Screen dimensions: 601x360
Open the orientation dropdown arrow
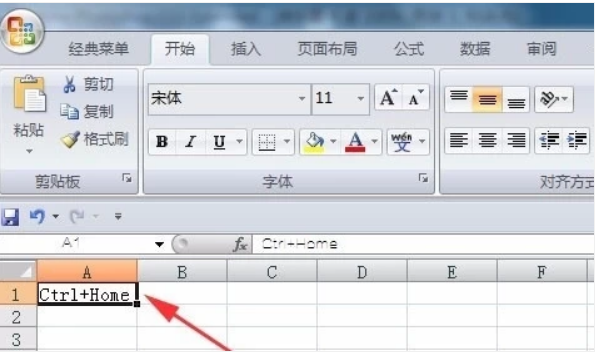coord(565,99)
